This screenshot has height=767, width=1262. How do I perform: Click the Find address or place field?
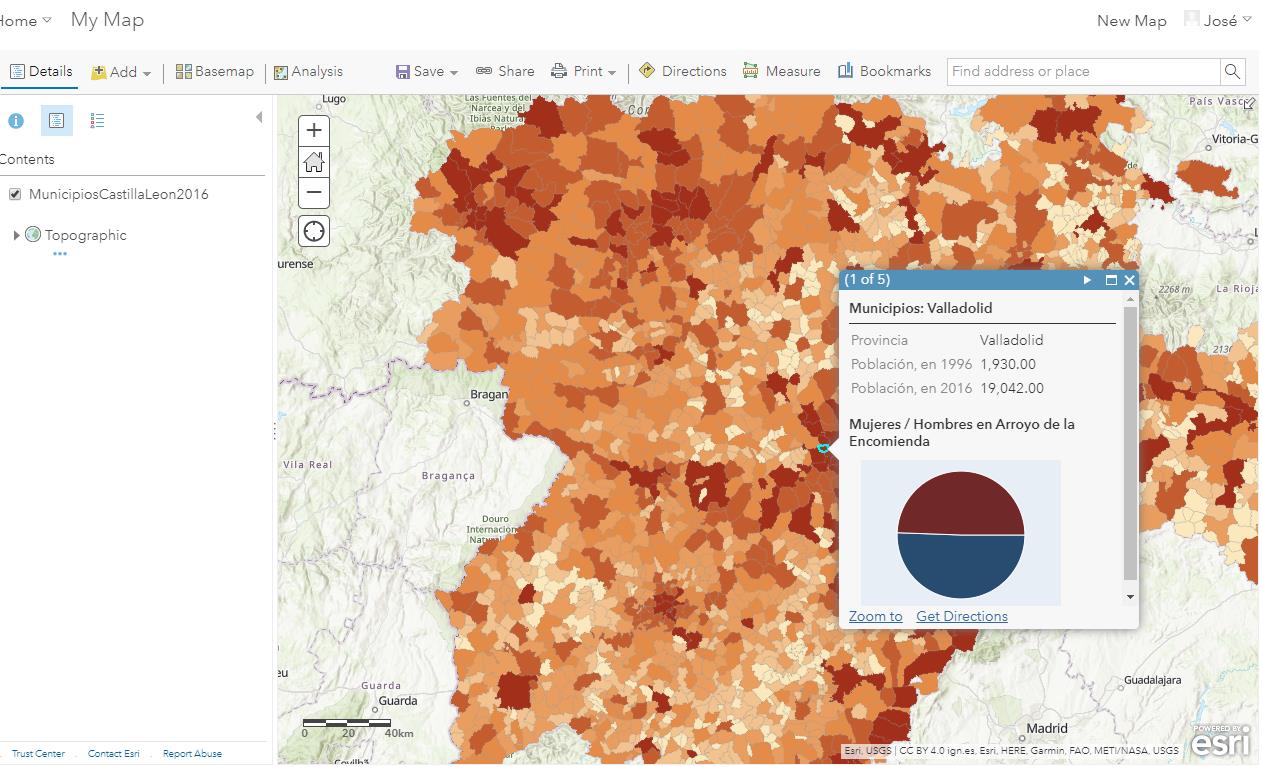coord(1082,72)
